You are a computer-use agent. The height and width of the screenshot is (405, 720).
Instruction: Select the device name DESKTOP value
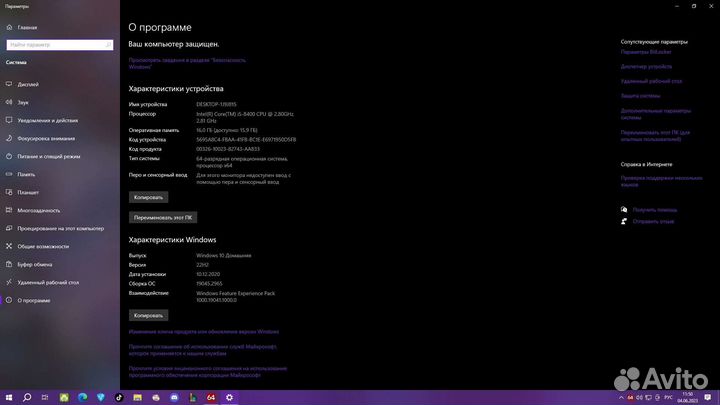(x=216, y=104)
